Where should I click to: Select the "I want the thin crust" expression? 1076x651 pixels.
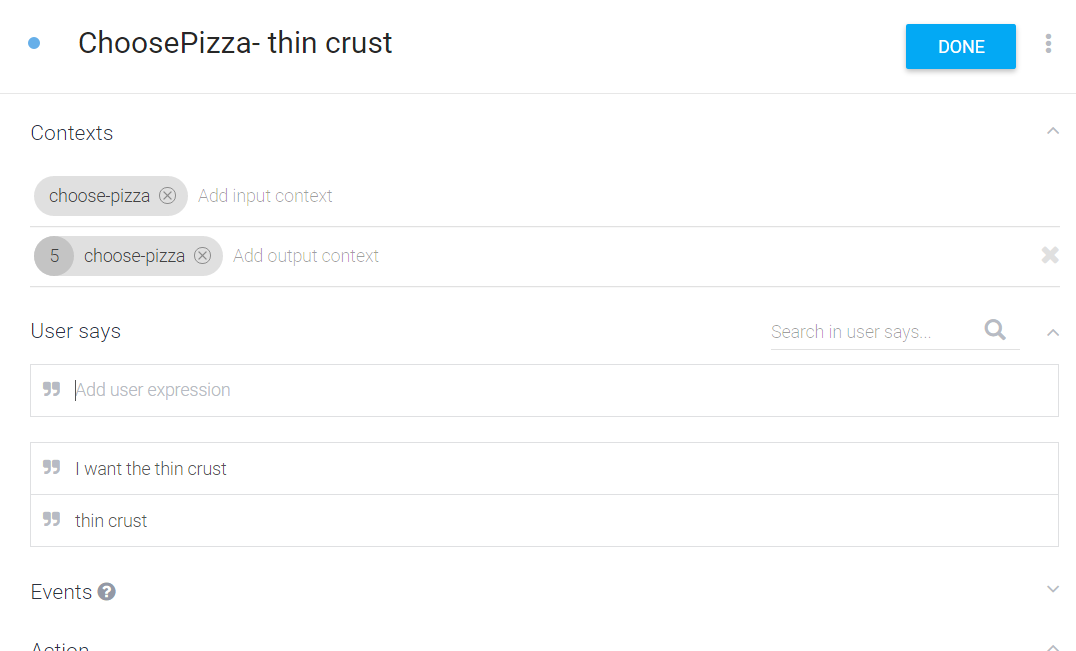pyautogui.click(x=151, y=469)
